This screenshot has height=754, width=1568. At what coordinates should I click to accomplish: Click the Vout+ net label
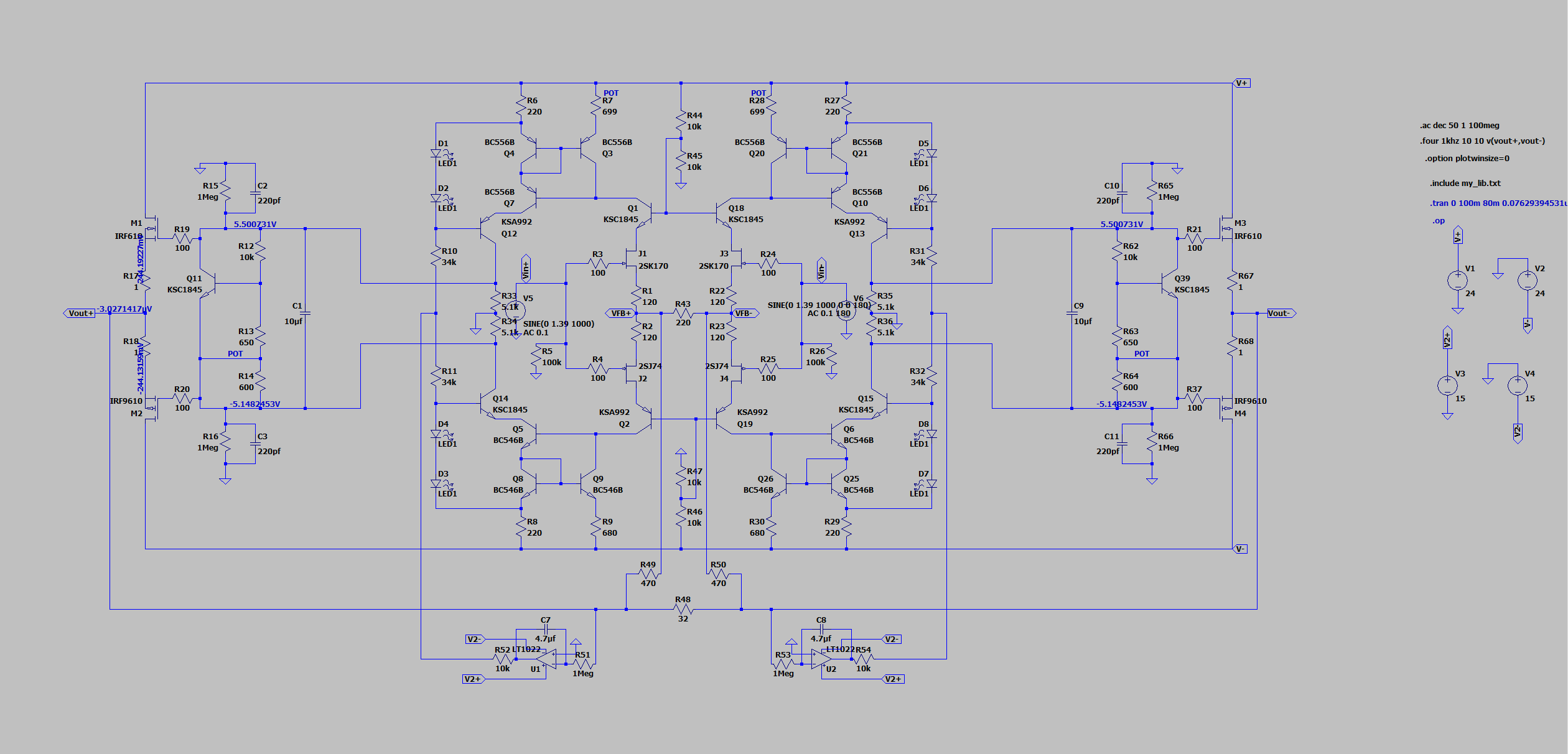click(x=80, y=314)
